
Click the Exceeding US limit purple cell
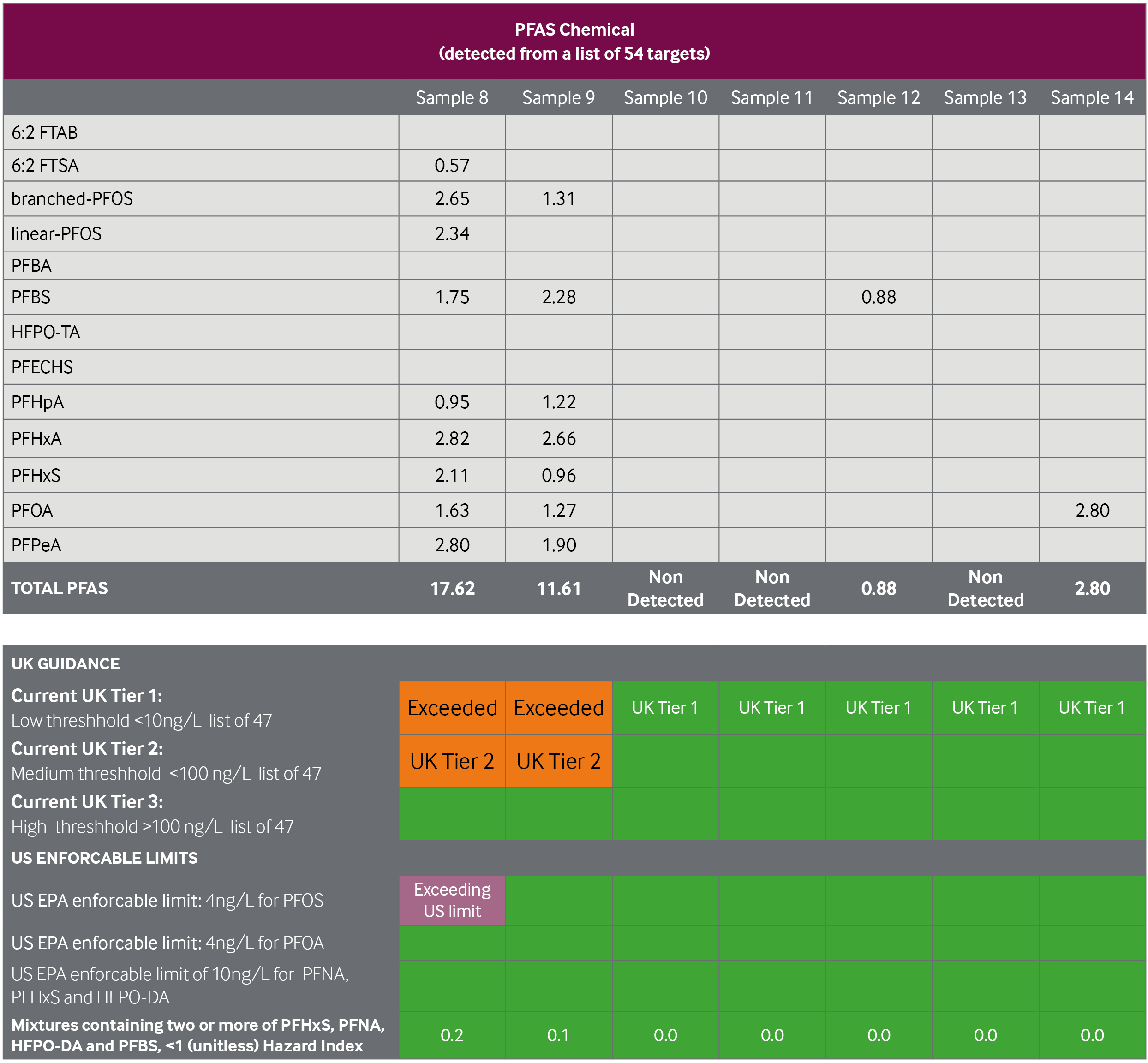452,900
